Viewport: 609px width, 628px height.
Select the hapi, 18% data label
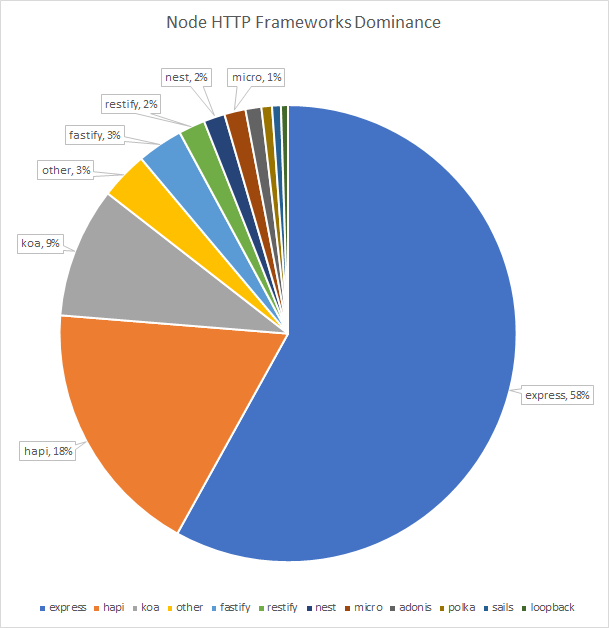pyautogui.click(x=48, y=451)
